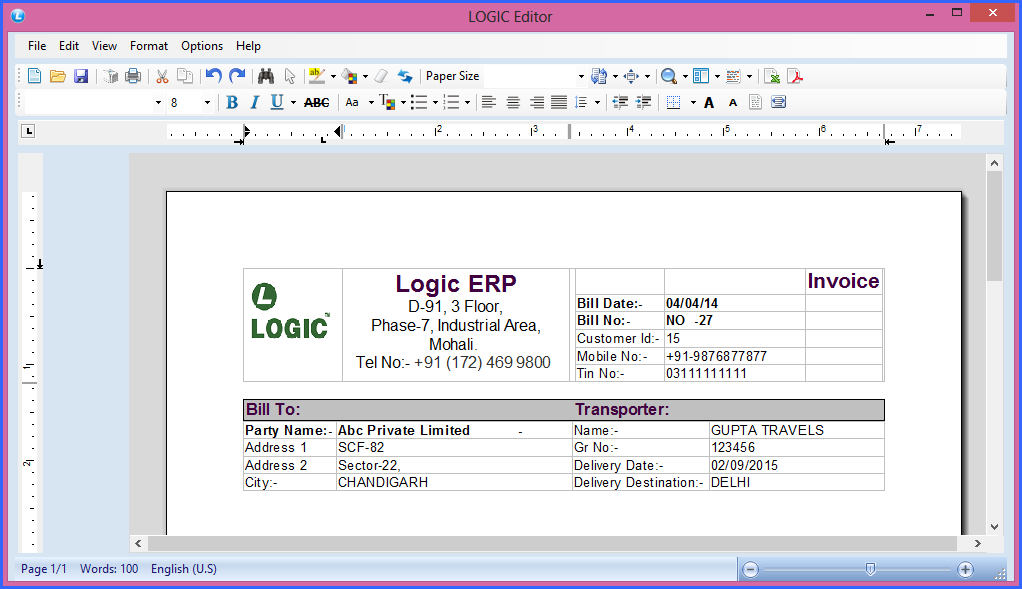Viewport: 1022px width, 589px height.
Task: Click the 'Abc Private Limited' party name
Action: point(403,430)
